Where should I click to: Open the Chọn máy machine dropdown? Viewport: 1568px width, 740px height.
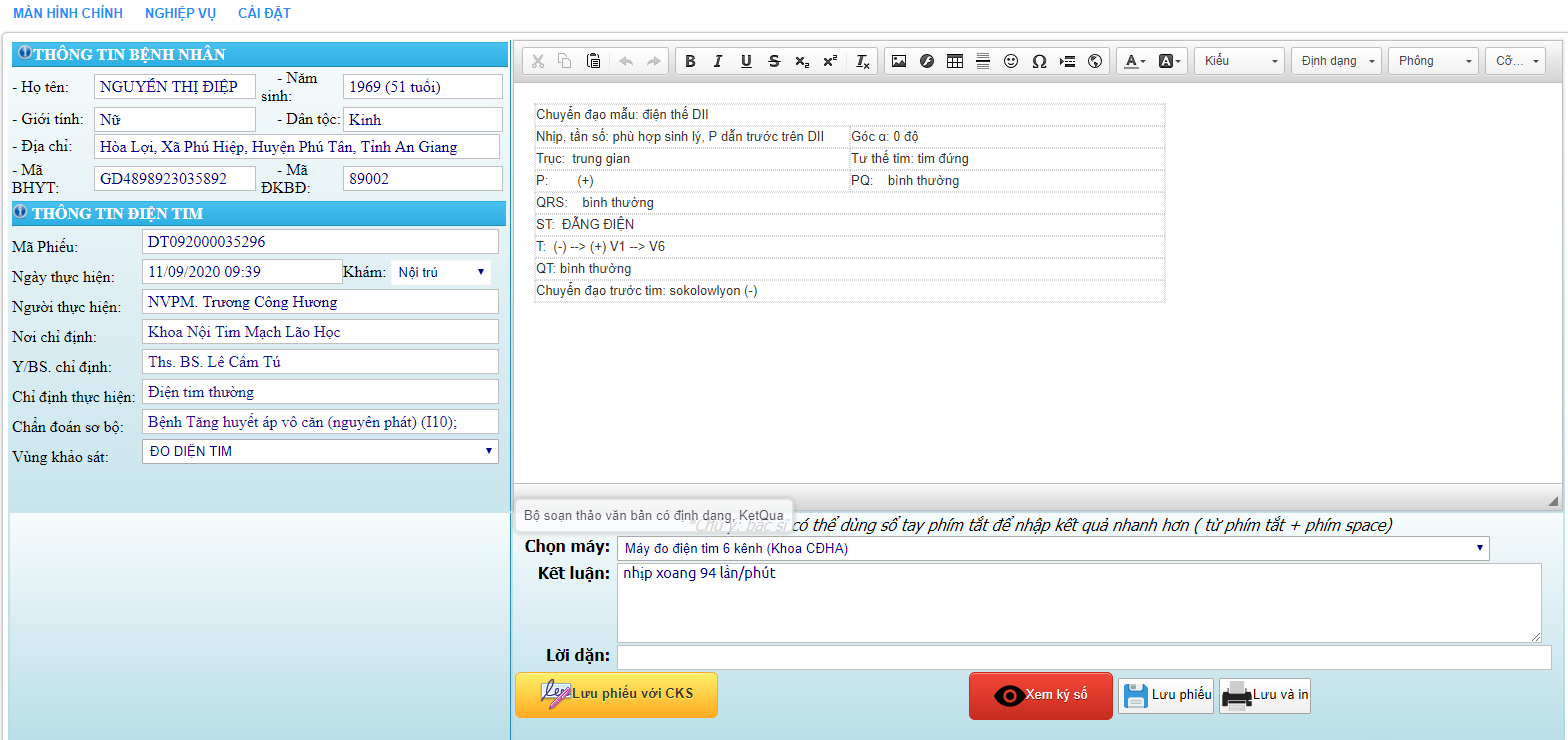(x=1052, y=548)
